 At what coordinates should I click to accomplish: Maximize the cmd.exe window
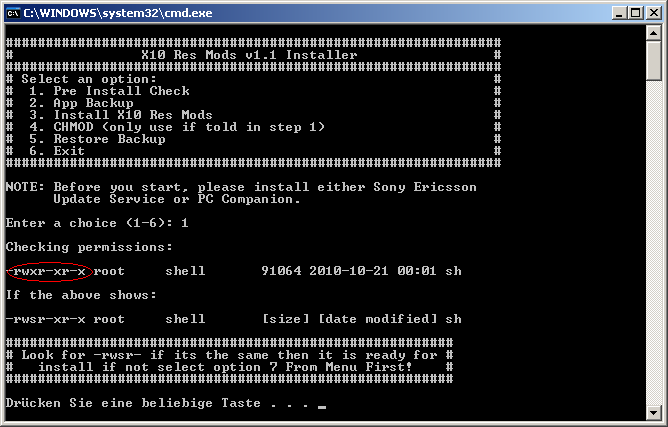point(635,13)
